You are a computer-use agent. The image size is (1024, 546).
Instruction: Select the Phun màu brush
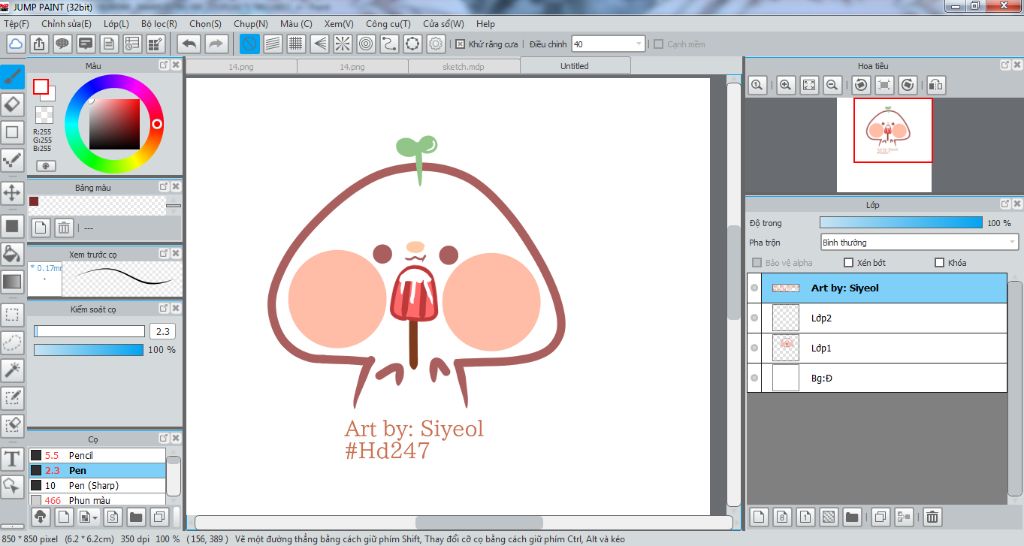97,500
